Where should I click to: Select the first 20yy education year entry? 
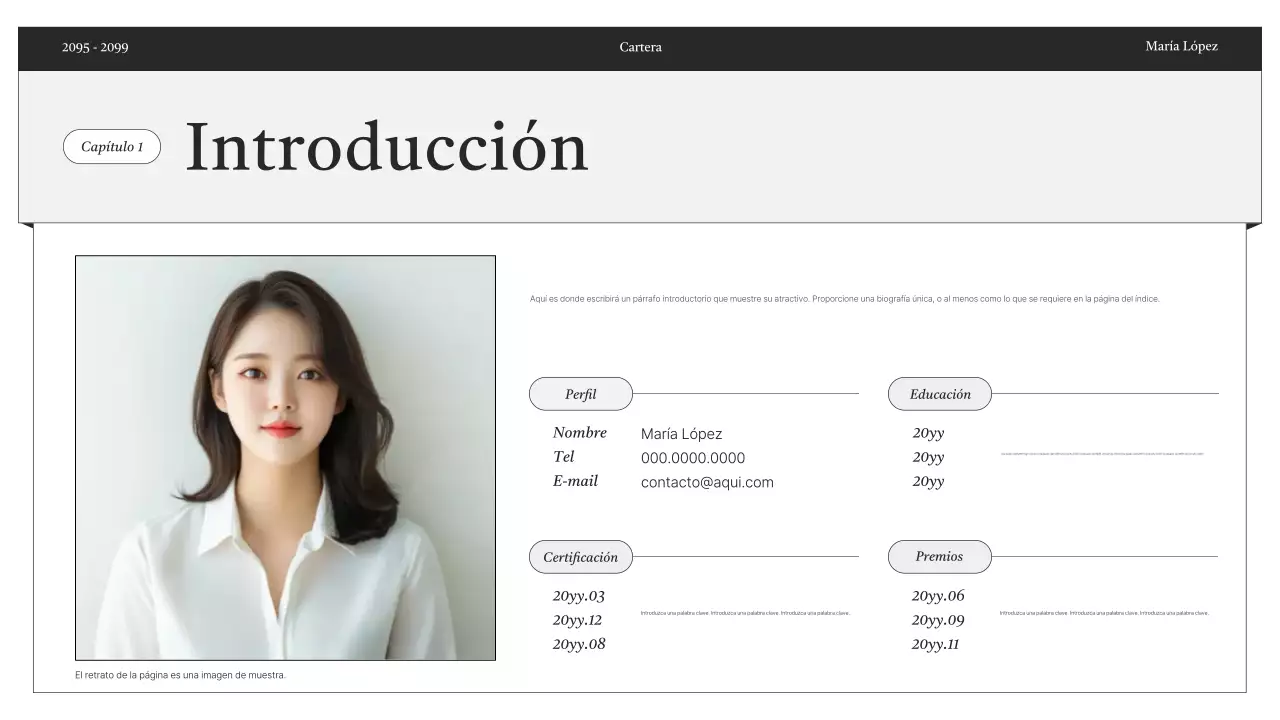[x=926, y=432]
